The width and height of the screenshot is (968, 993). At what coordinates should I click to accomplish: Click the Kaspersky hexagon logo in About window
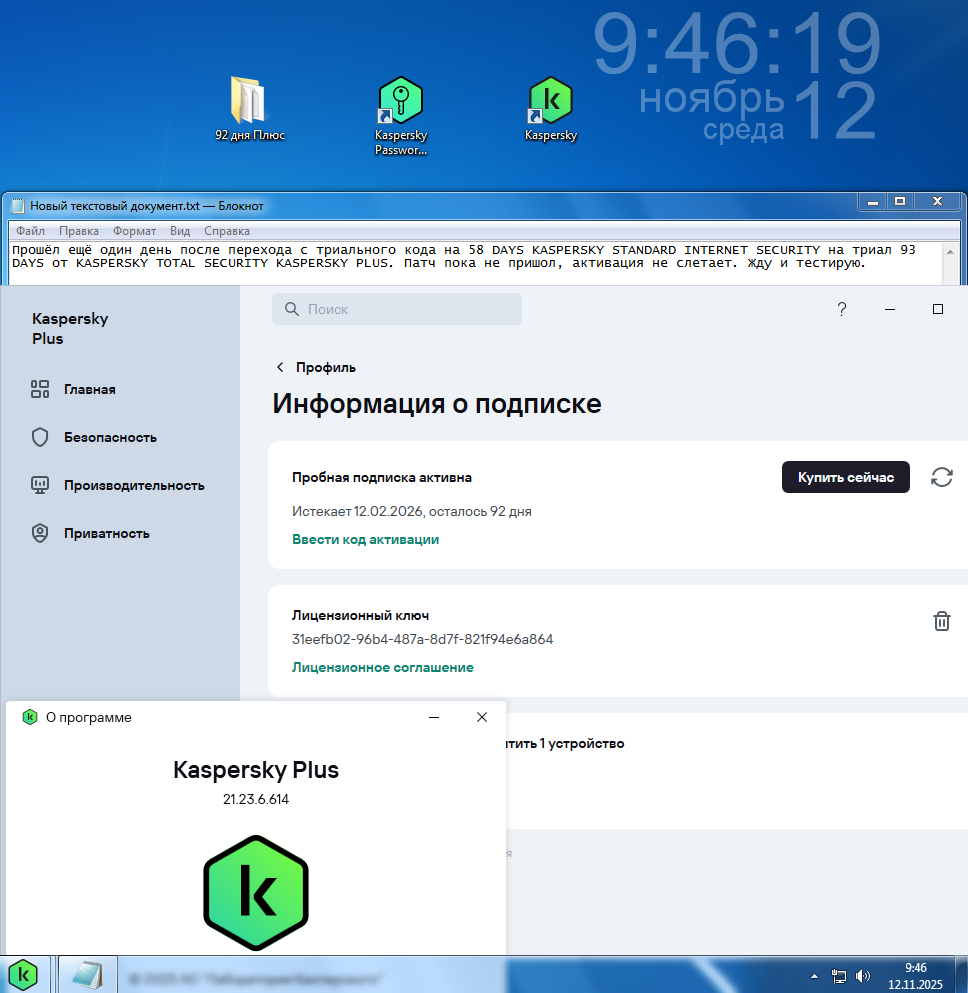(x=256, y=893)
